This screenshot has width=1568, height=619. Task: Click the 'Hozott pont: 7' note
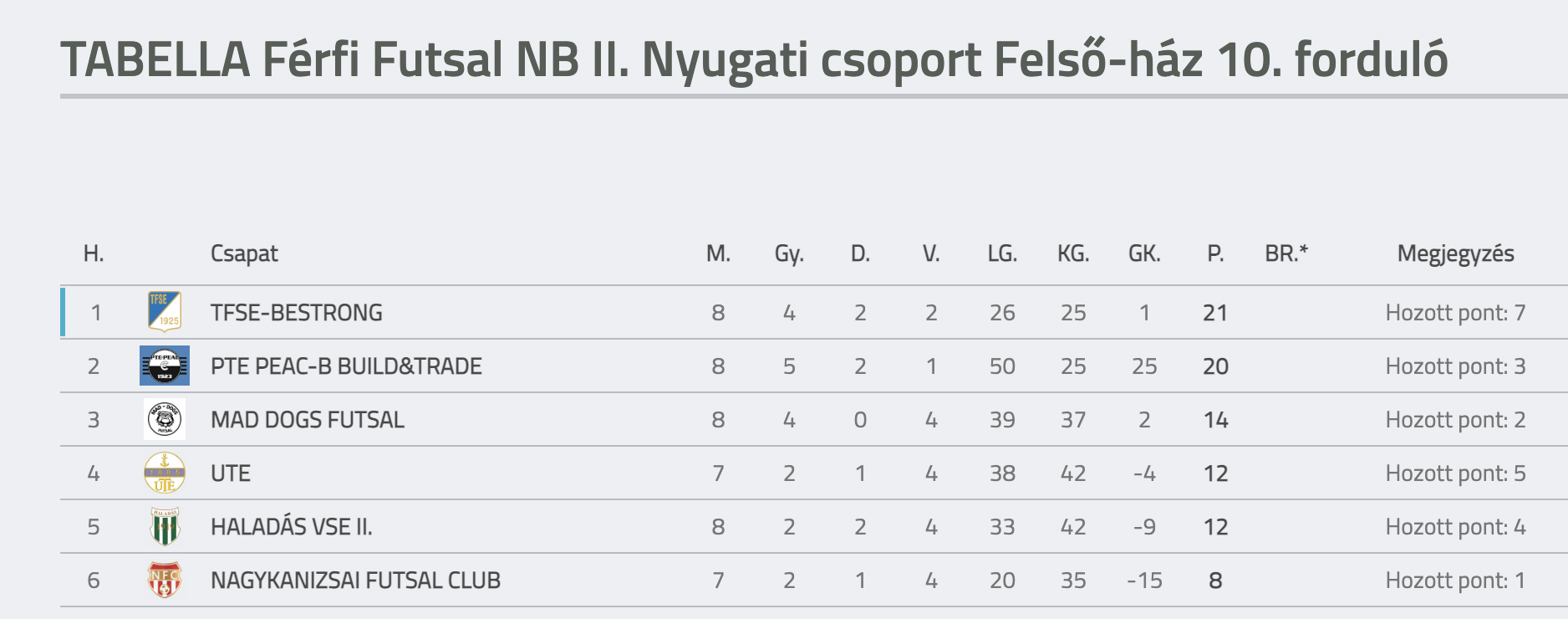point(1455,313)
